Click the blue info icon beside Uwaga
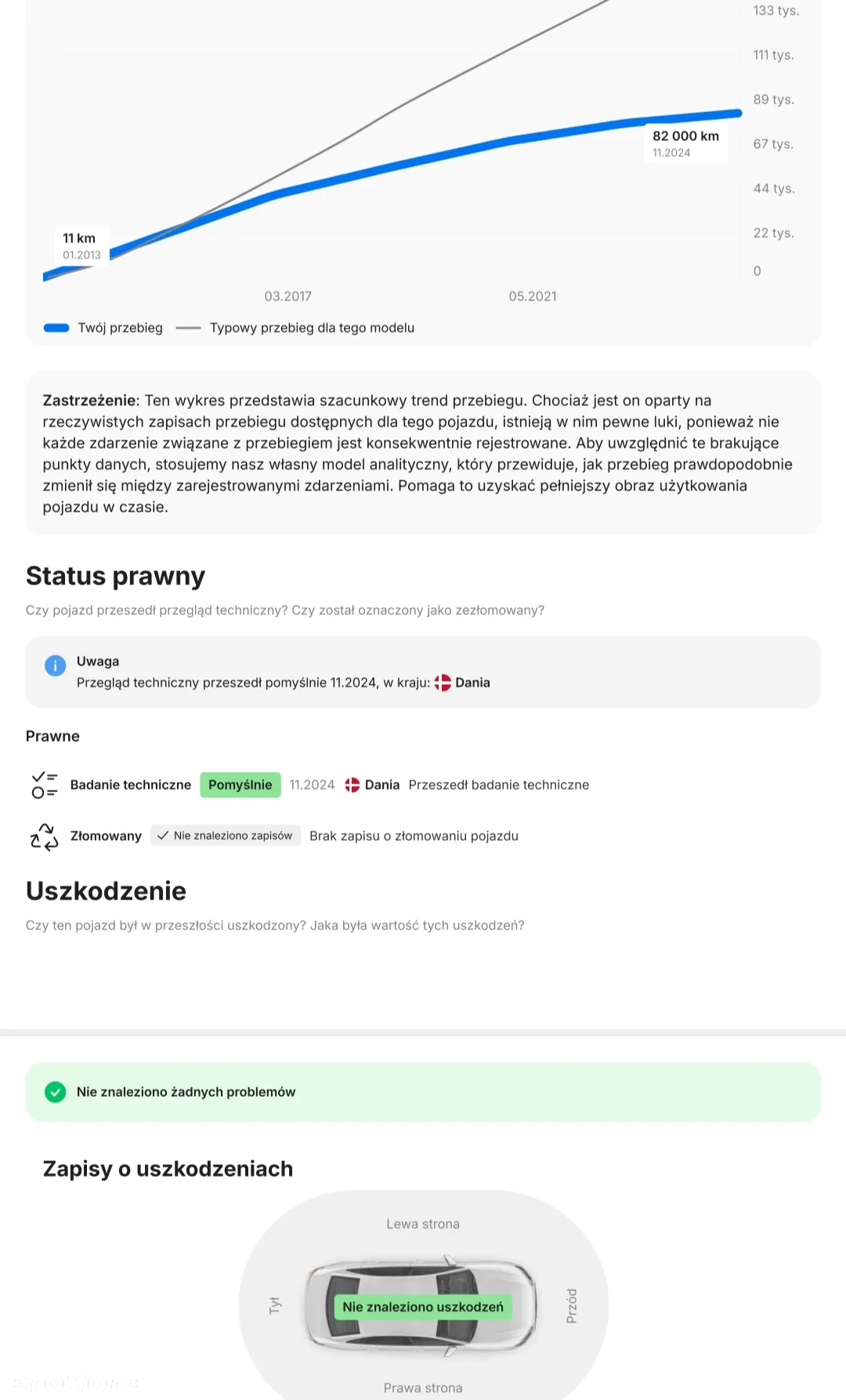This screenshot has height=1400, width=846. tap(55, 666)
